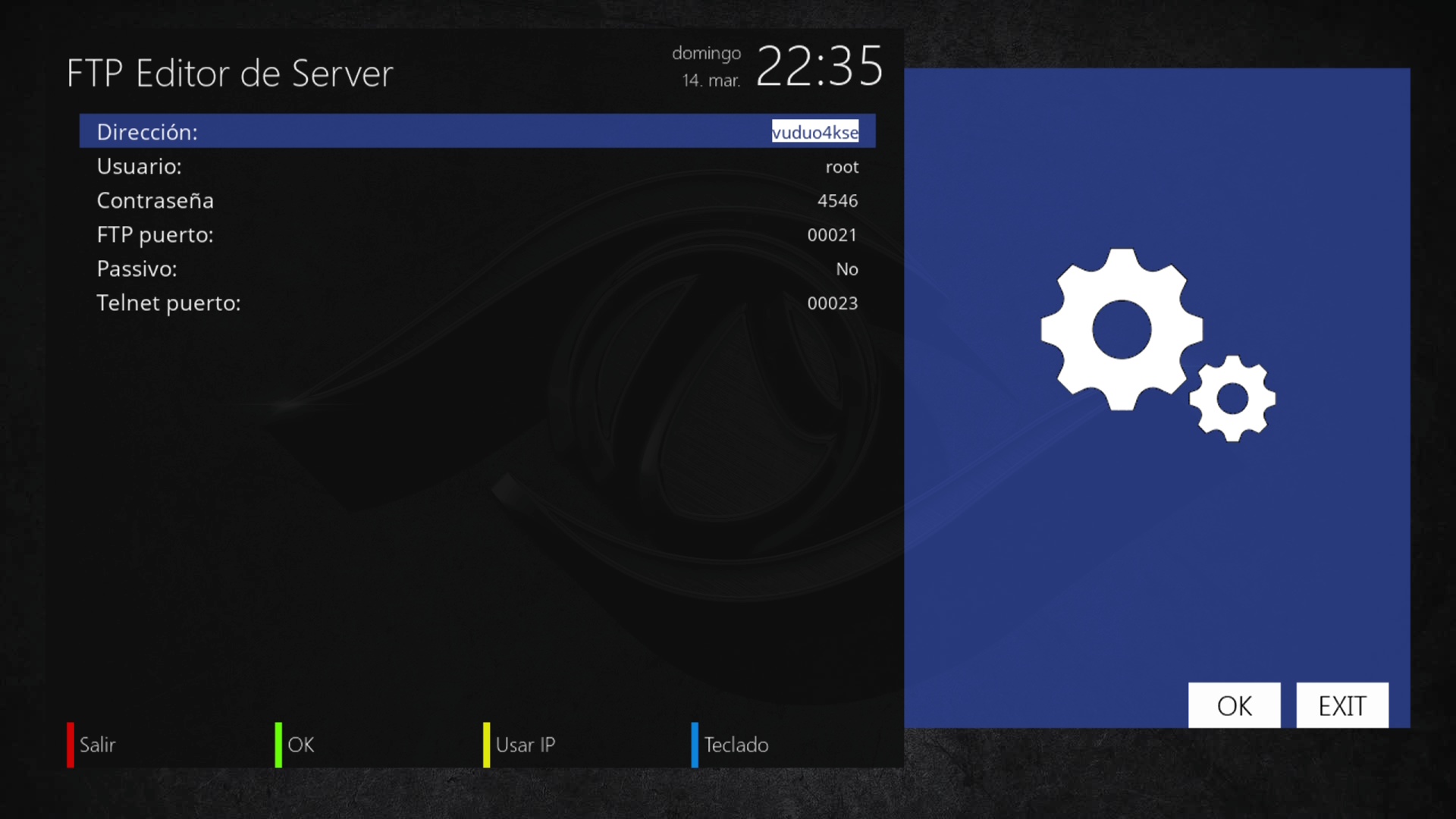Screen dimensions: 1456x819
Task: Toggle the Passivo No value
Action: pyautogui.click(x=846, y=269)
